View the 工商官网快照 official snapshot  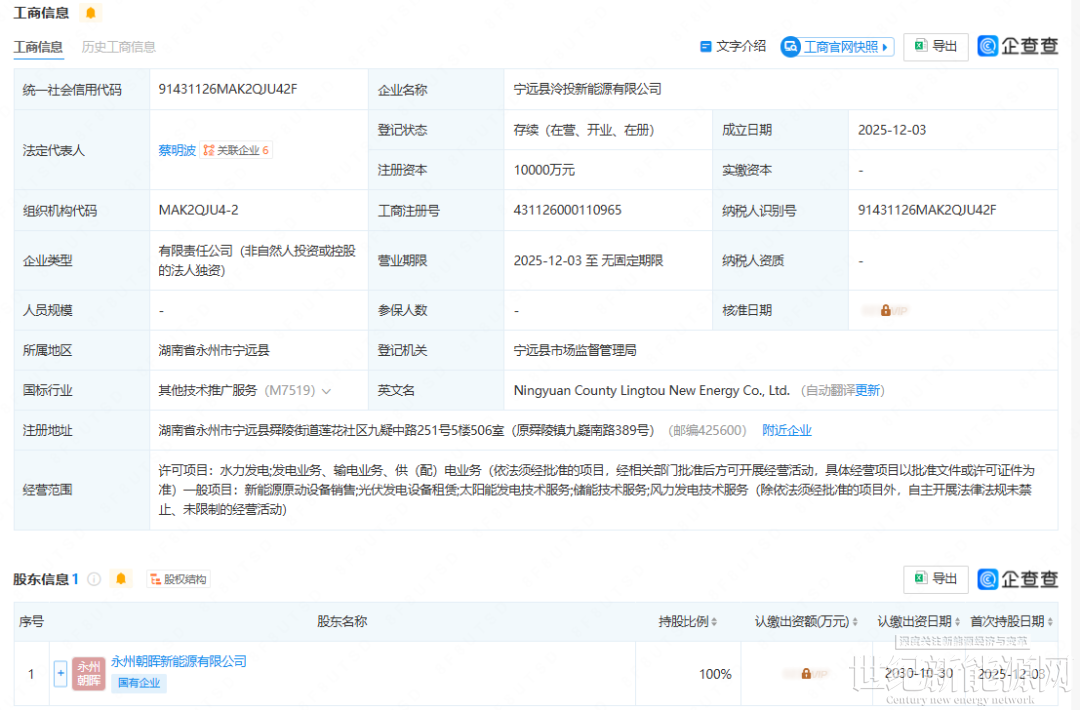pos(837,47)
